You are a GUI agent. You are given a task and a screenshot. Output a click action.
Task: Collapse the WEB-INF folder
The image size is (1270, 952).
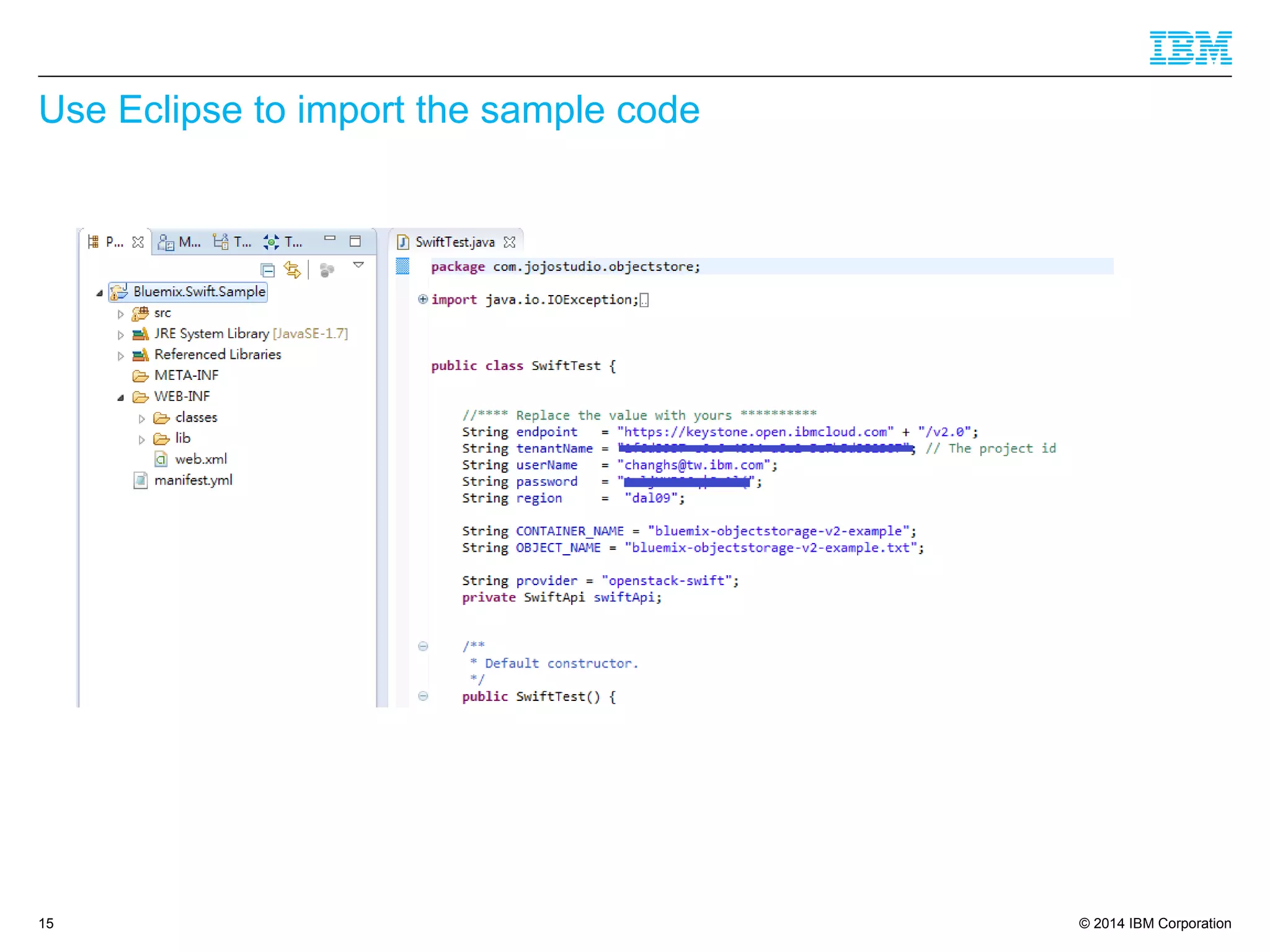point(121,398)
